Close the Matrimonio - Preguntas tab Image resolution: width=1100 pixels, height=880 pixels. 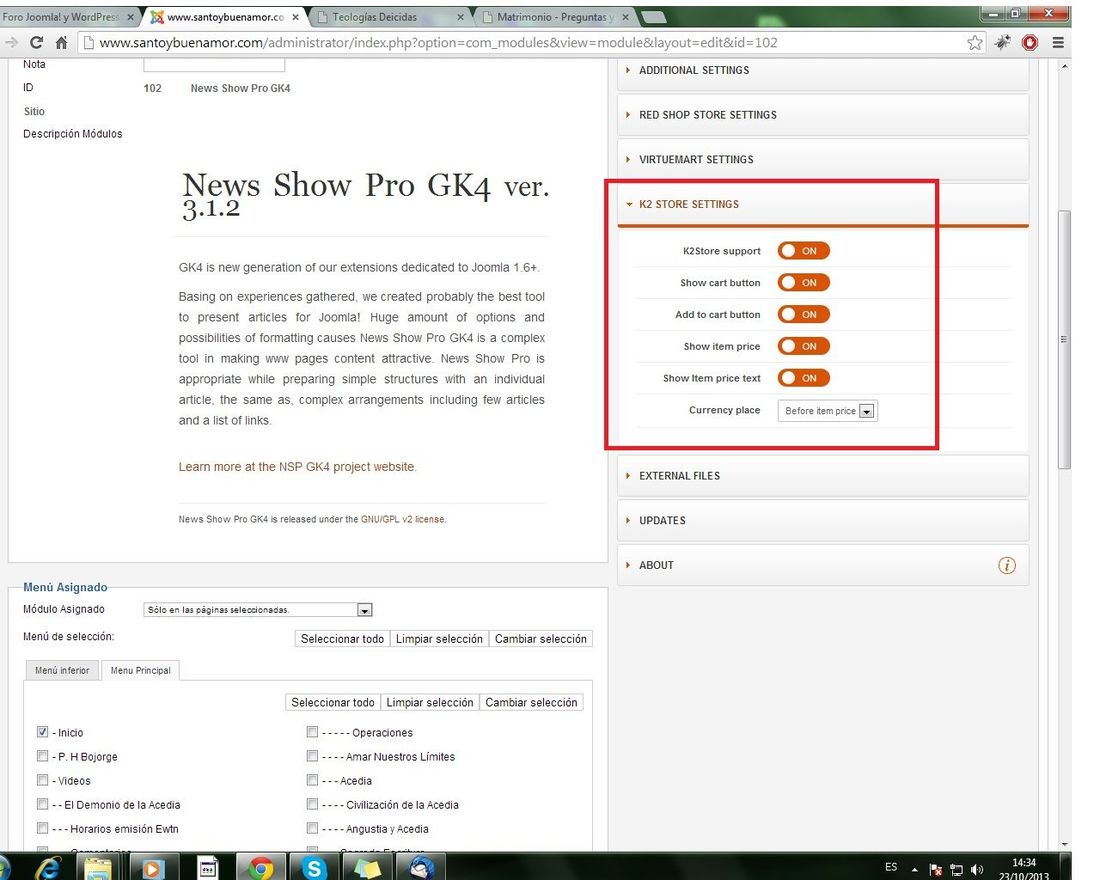(625, 17)
